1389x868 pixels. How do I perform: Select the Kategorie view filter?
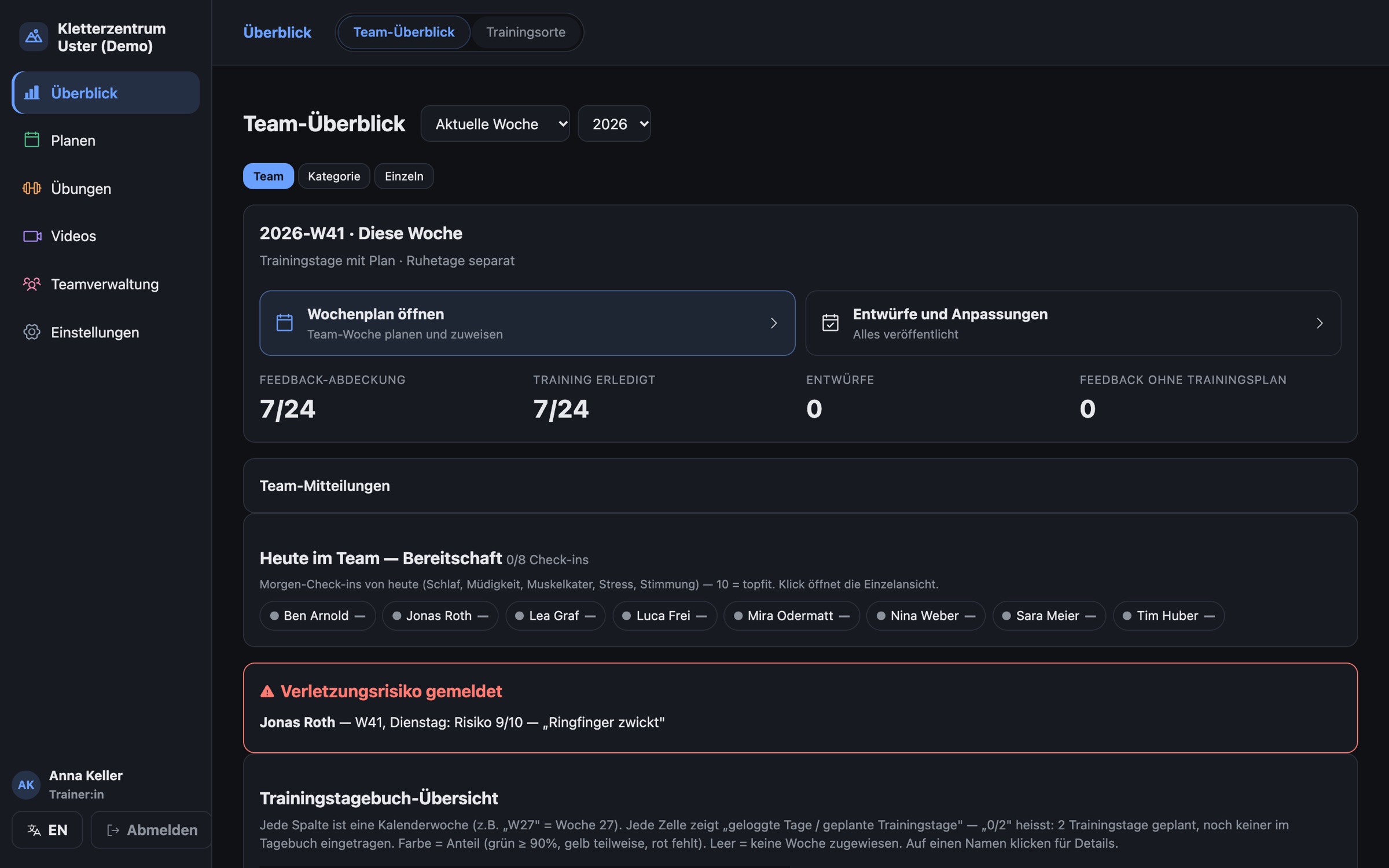[x=334, y=176]
